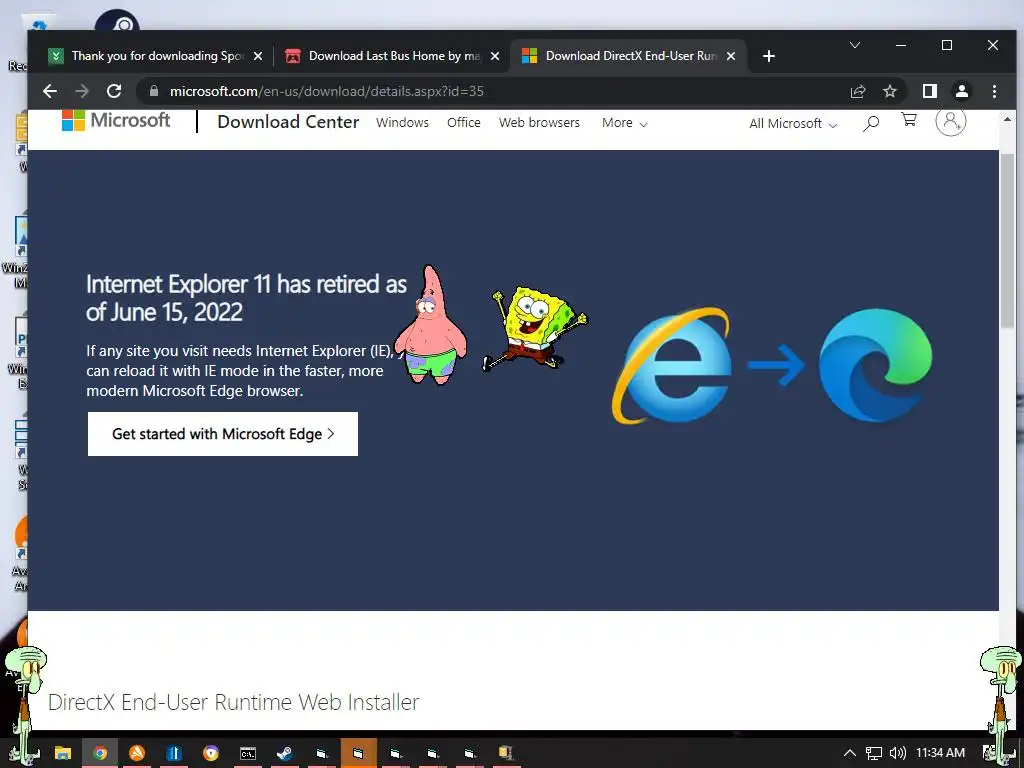This screenshot has height=768, width=1024.
Task: Click the Microsoft logo
Action: pyautogui.click(x=116, y=120)
